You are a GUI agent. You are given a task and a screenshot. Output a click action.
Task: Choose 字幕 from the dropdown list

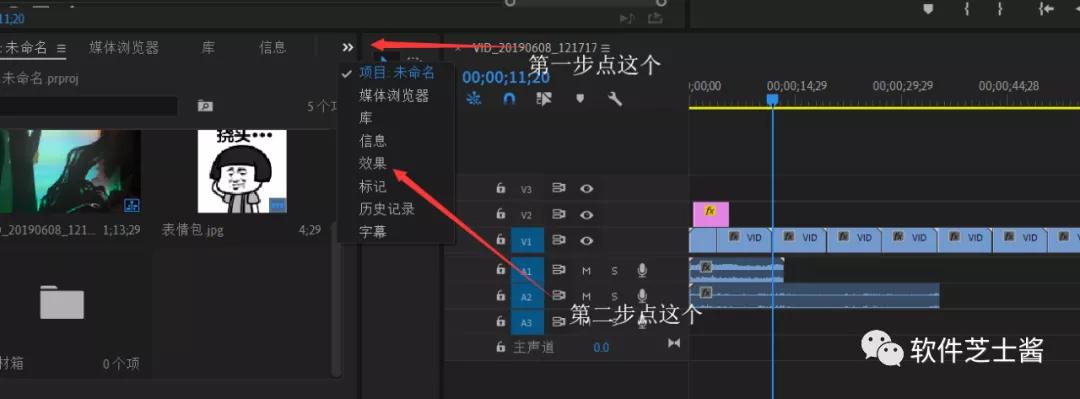click(x=373, y=232)
